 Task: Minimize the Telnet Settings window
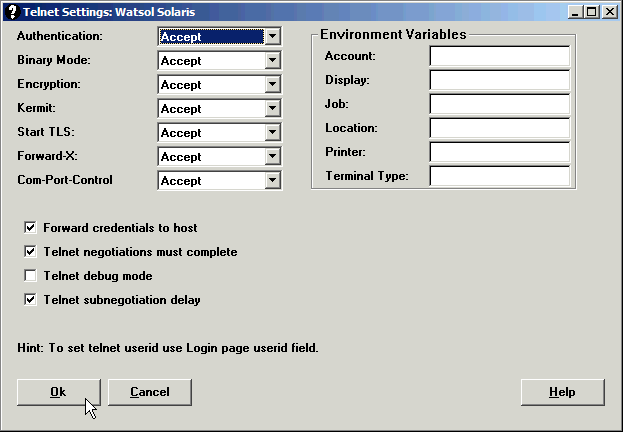[575, 12]
